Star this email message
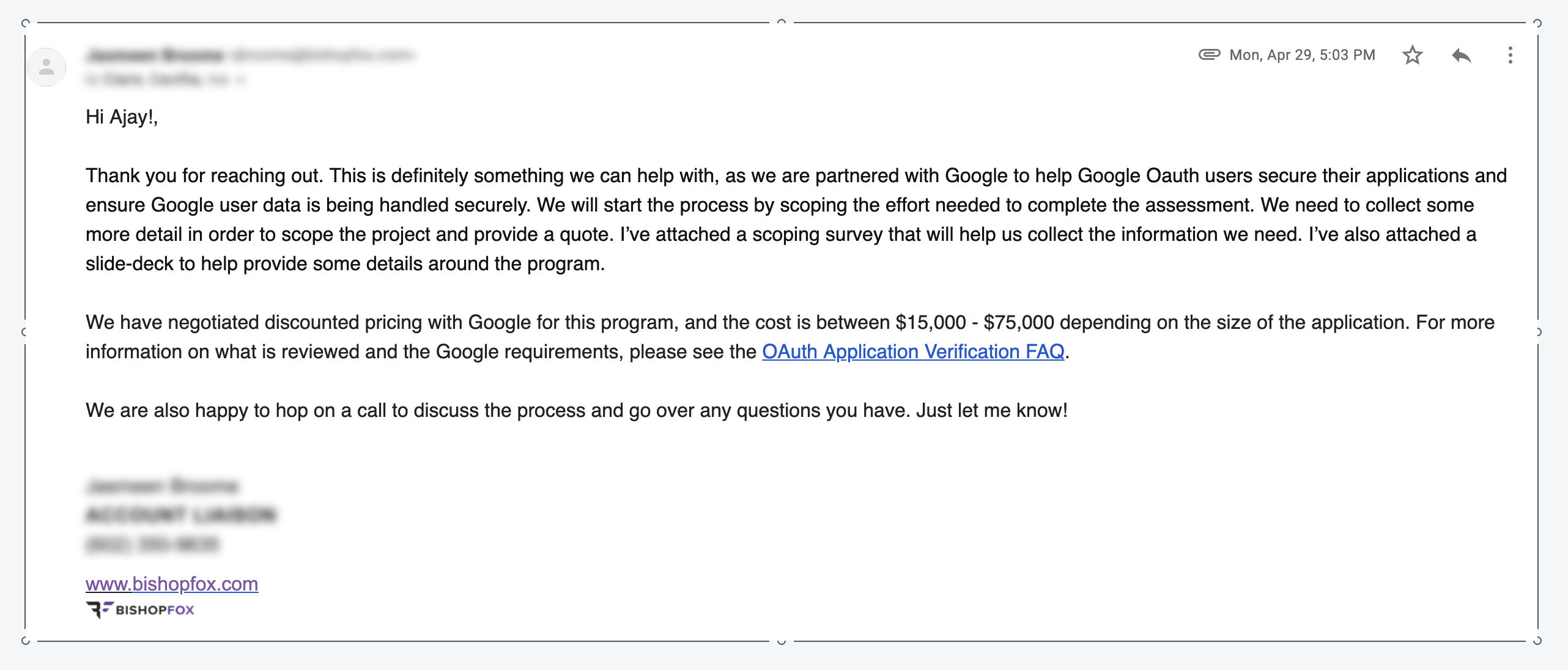 1412,56
